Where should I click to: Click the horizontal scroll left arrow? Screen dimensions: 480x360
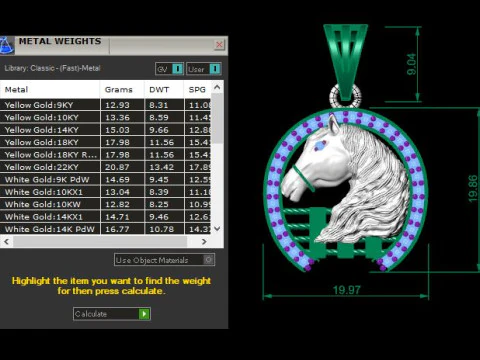(x=6, y=242)
